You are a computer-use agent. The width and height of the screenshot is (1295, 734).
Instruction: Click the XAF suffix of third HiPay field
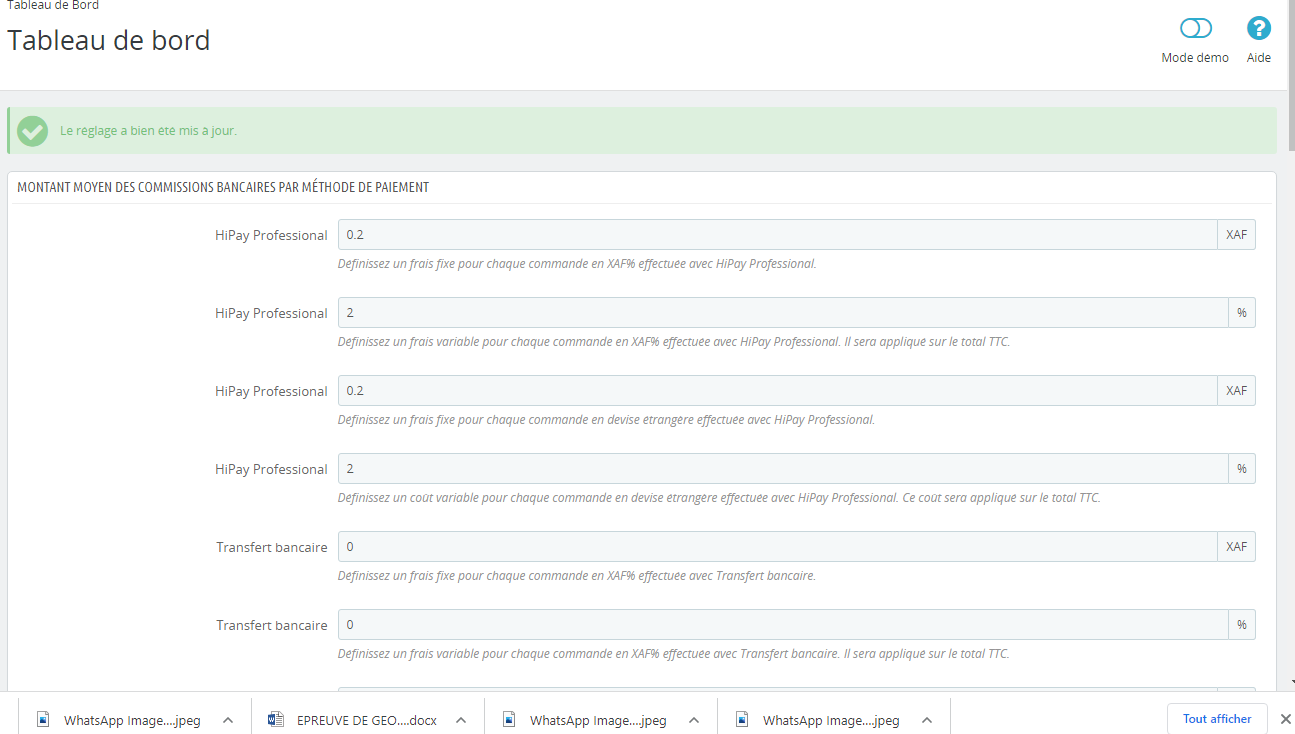1237,391
